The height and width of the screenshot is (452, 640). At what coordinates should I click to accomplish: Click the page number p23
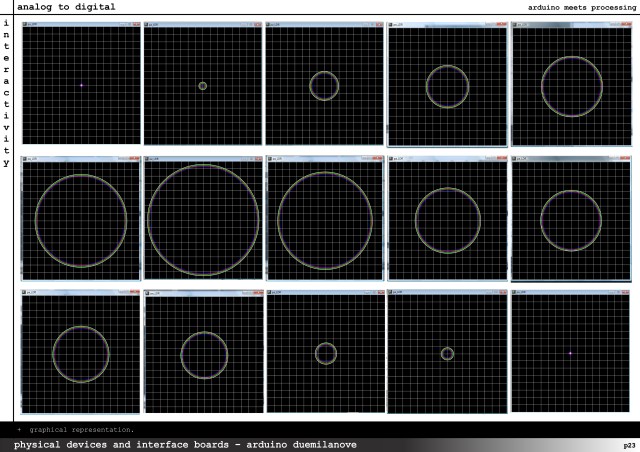point(628,443)
